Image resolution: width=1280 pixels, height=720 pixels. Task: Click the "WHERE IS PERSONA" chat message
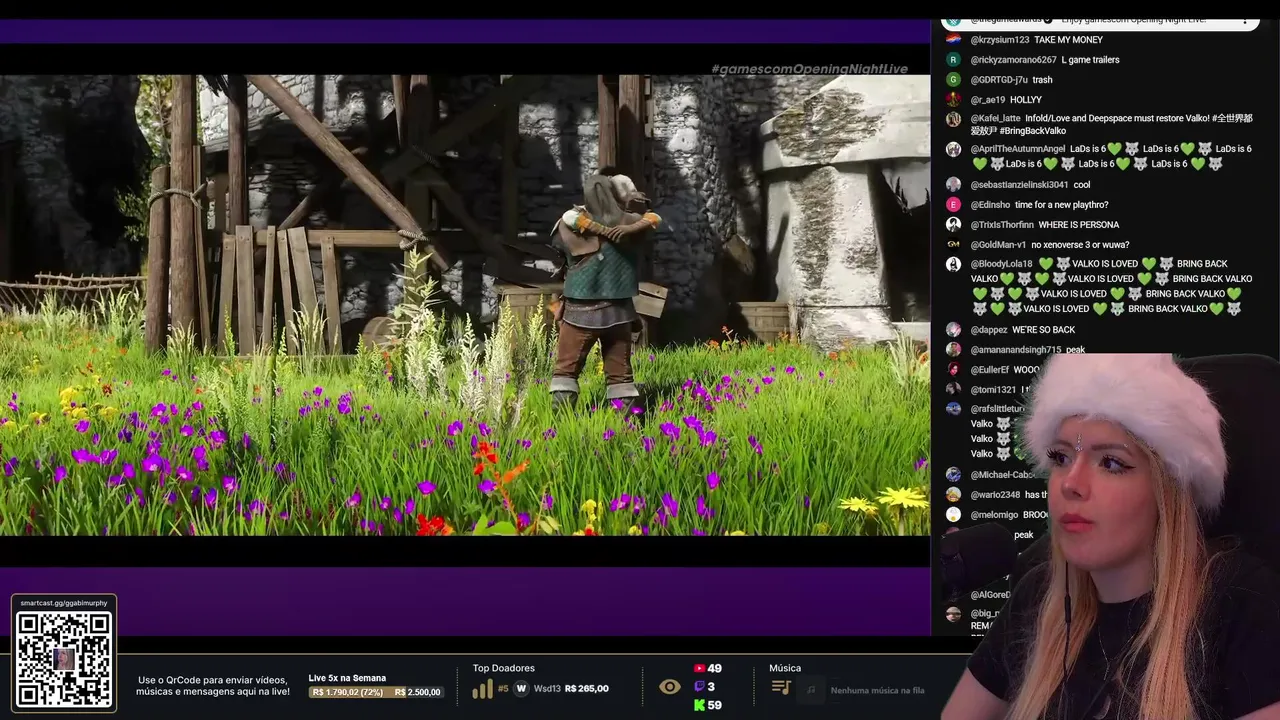point(1078,225)
